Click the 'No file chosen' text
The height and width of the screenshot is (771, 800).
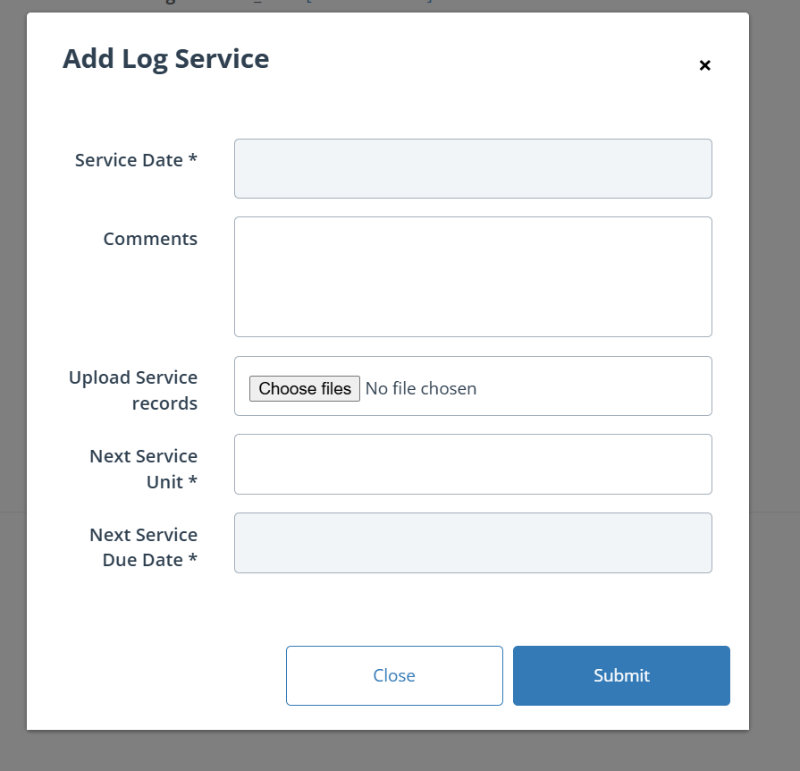[421, 388]
